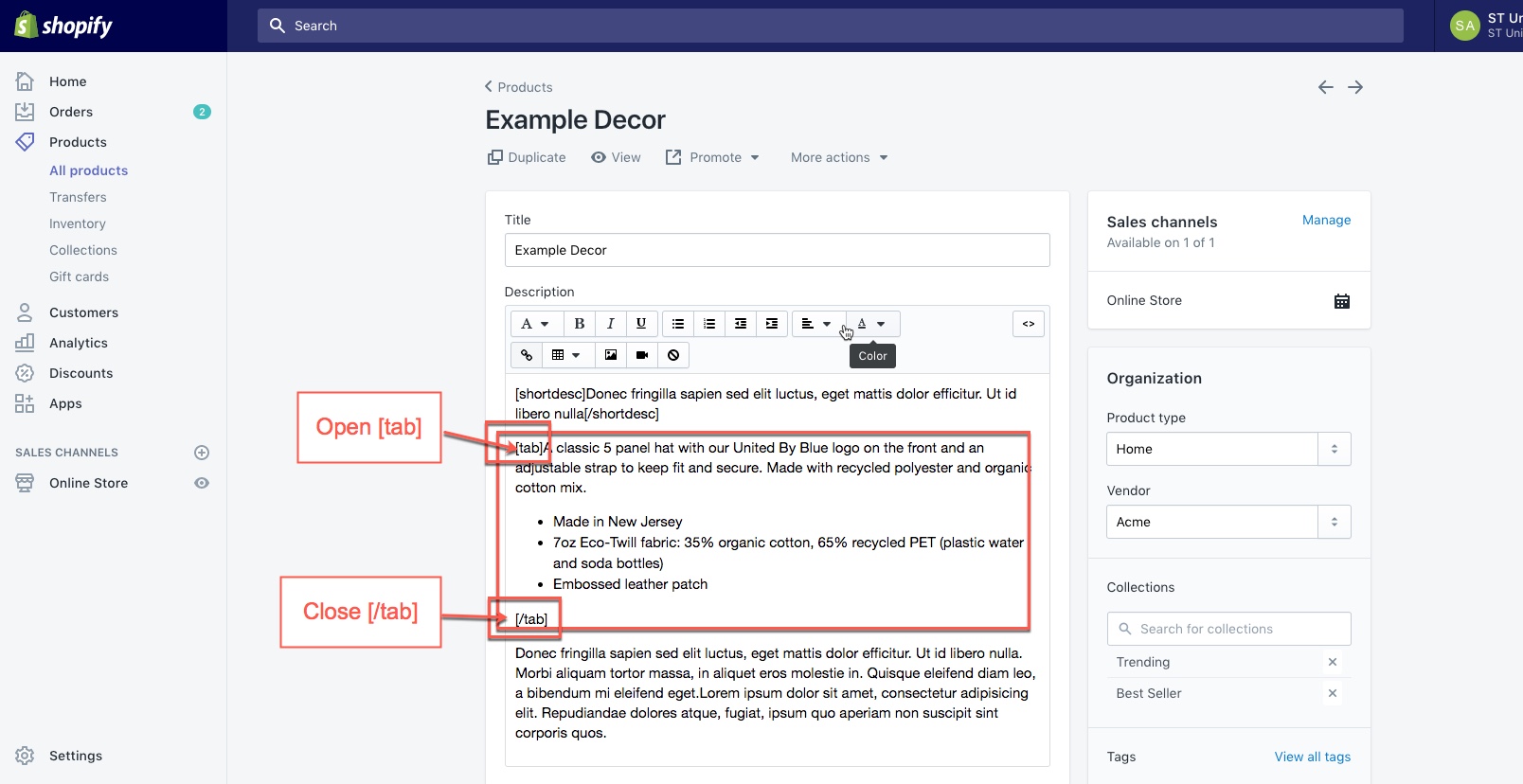This screenshot has width=1523, height=784.
Task: Go to previous product arrow
Action: (x=1326, y=87)
